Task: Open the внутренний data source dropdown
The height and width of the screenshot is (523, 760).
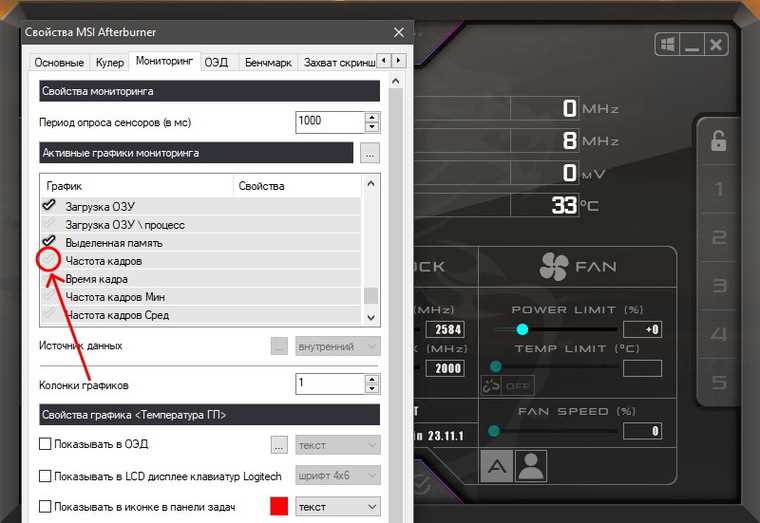Action: 338,347
